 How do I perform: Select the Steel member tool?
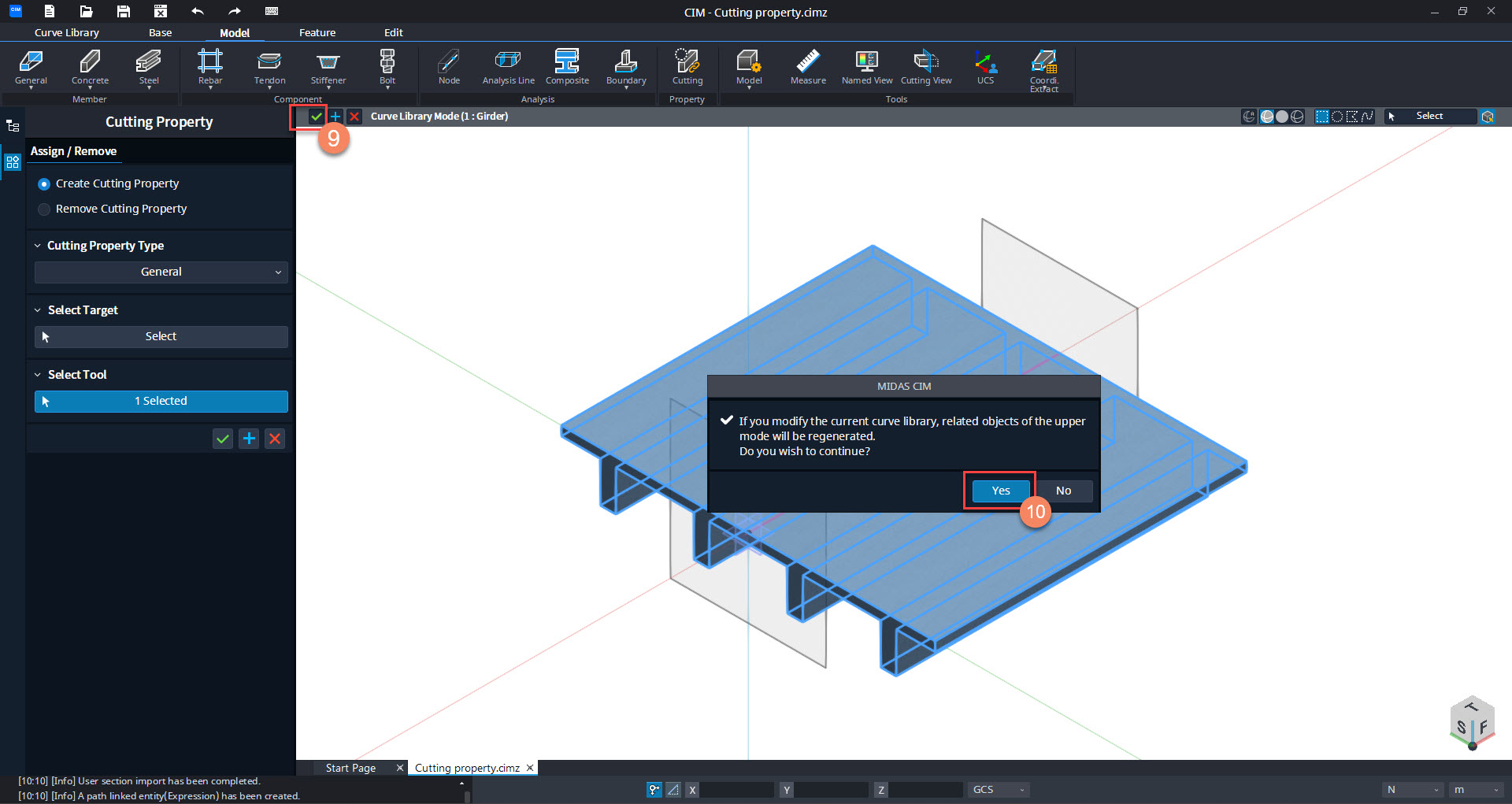149,68
